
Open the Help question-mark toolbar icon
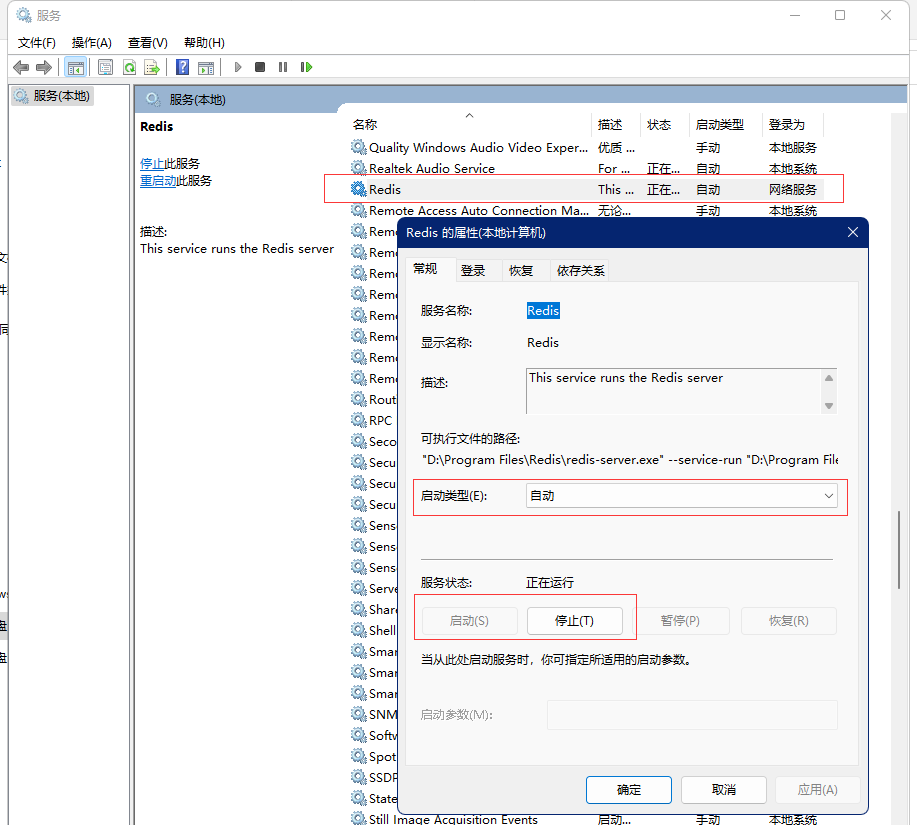[182, 67]
